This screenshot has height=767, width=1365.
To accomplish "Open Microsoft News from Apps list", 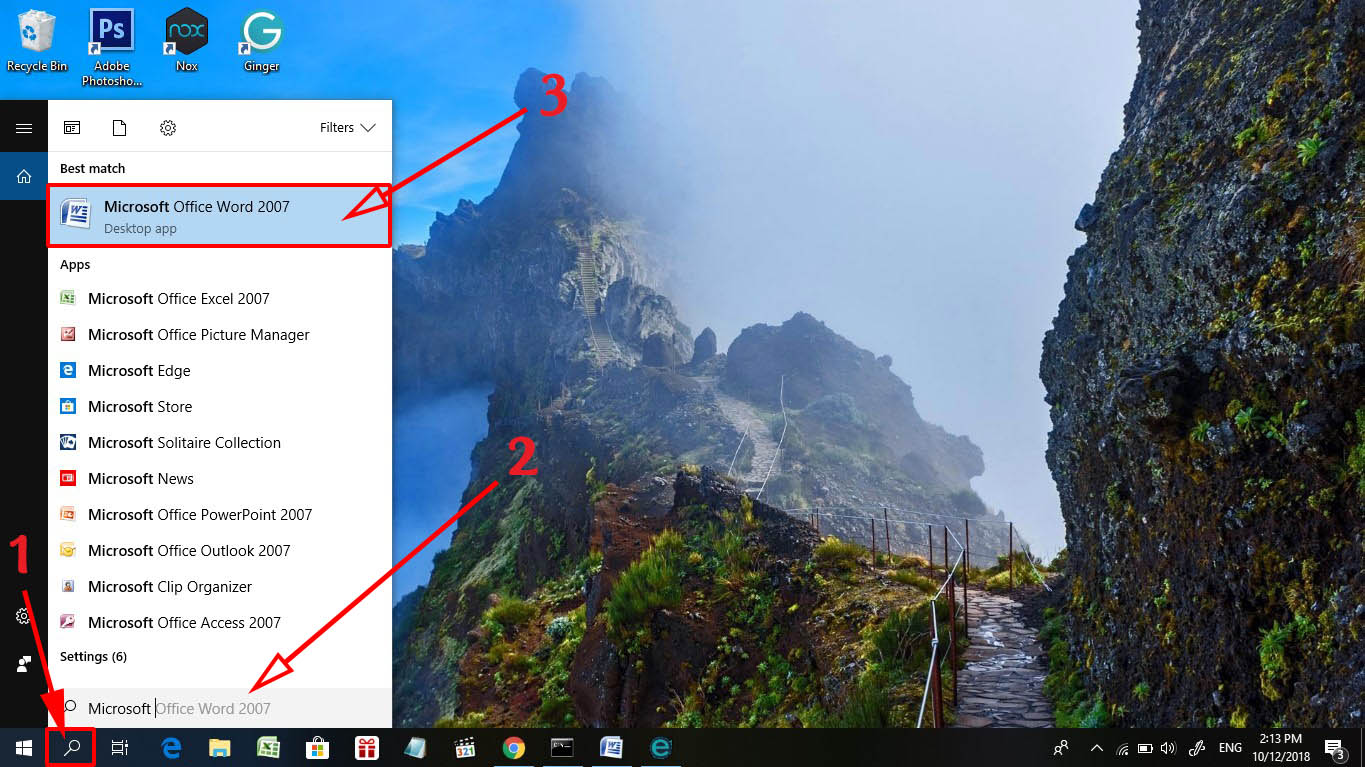I will click(219, 478).
